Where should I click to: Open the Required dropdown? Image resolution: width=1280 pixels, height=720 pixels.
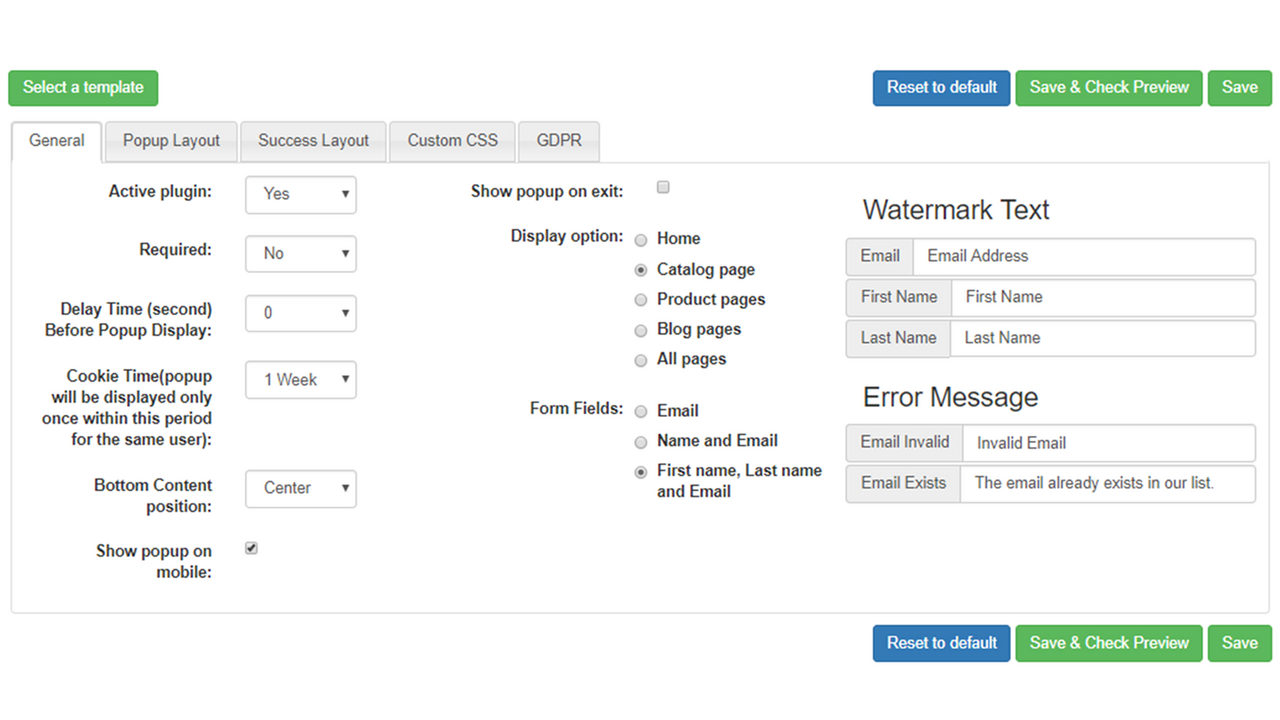tap(301, 254)
